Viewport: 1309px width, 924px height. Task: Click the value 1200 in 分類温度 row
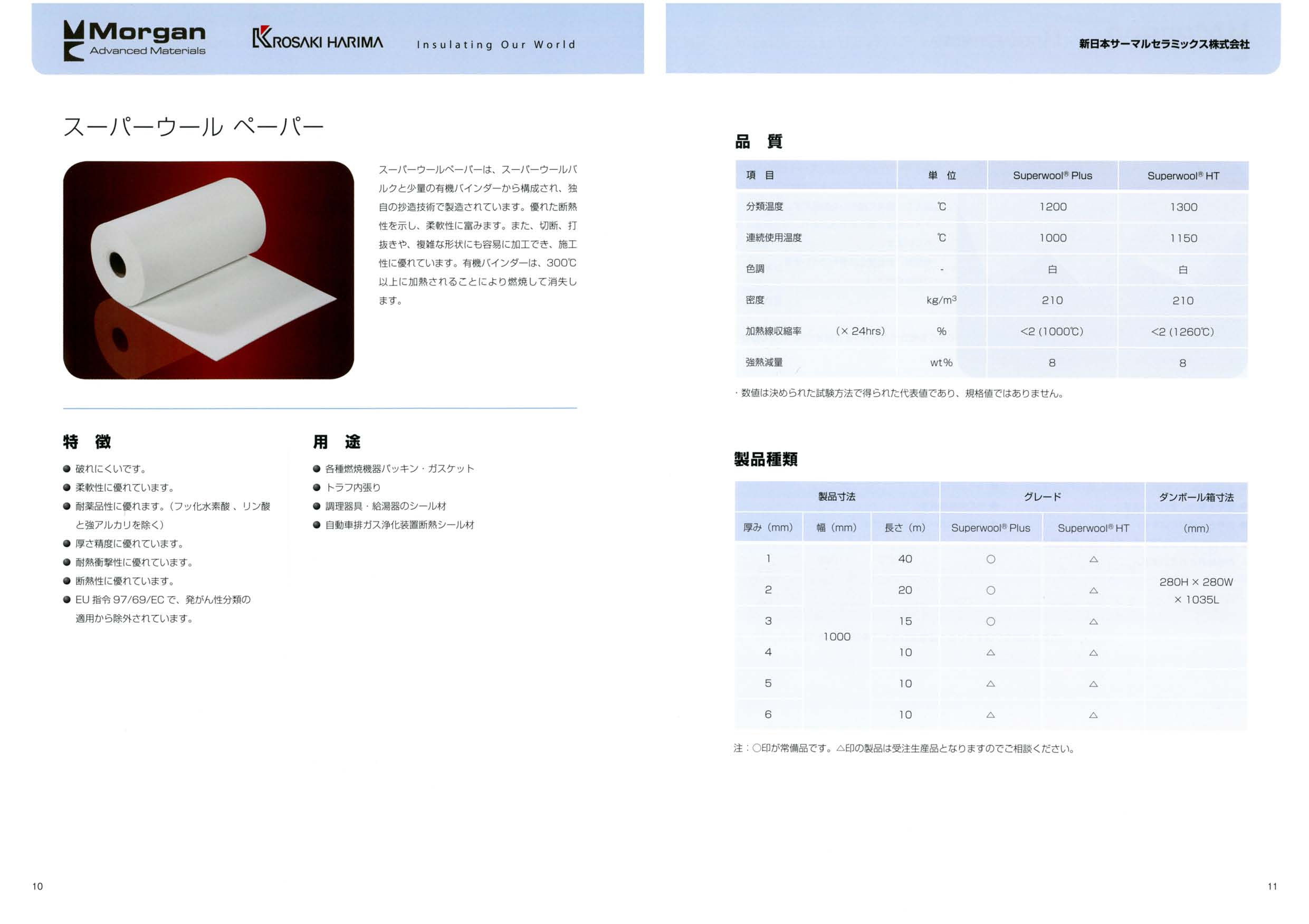[1053, 207]
